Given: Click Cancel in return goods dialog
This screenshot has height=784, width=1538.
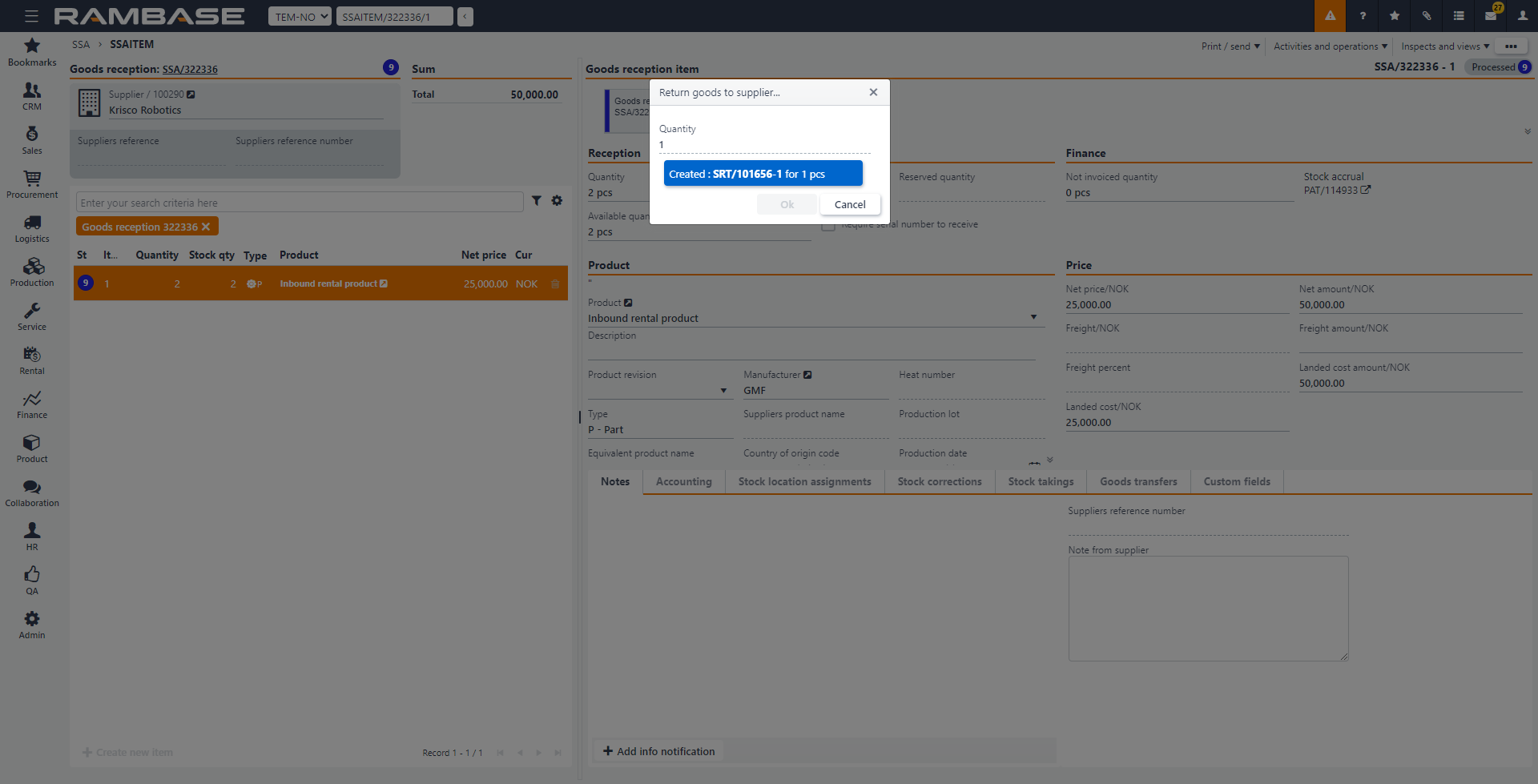Looking at the screenshot, I should click(849, 205).
